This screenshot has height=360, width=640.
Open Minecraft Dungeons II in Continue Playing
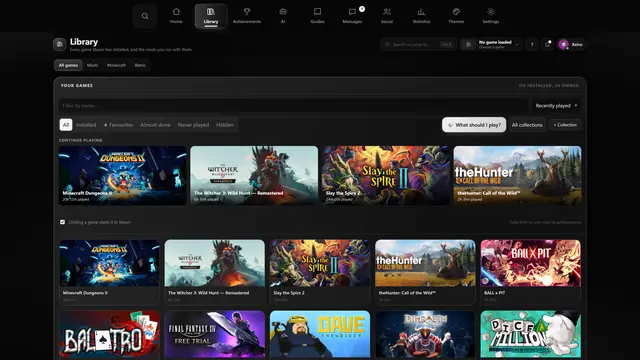(x=122, y=175)
